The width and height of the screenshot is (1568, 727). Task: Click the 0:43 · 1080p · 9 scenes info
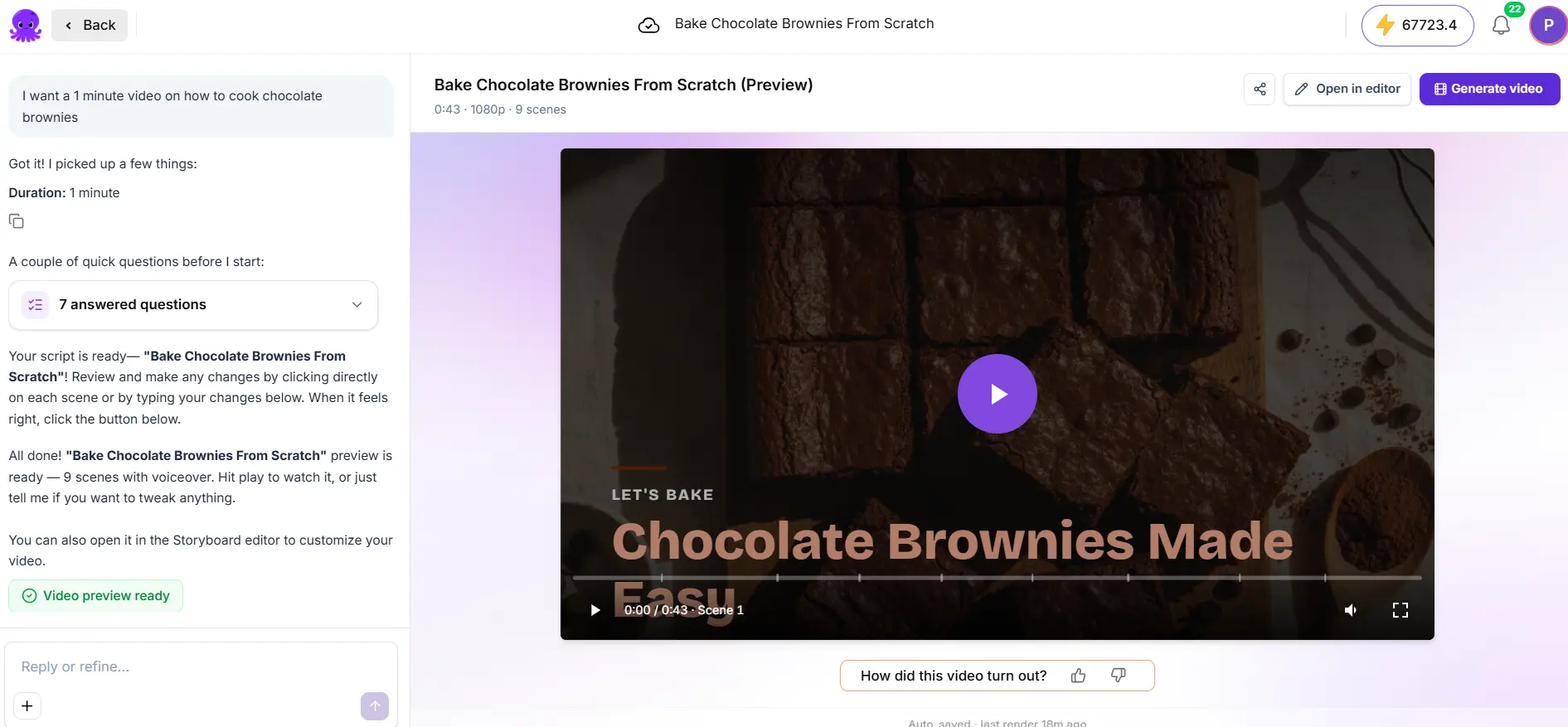(500, 109)
